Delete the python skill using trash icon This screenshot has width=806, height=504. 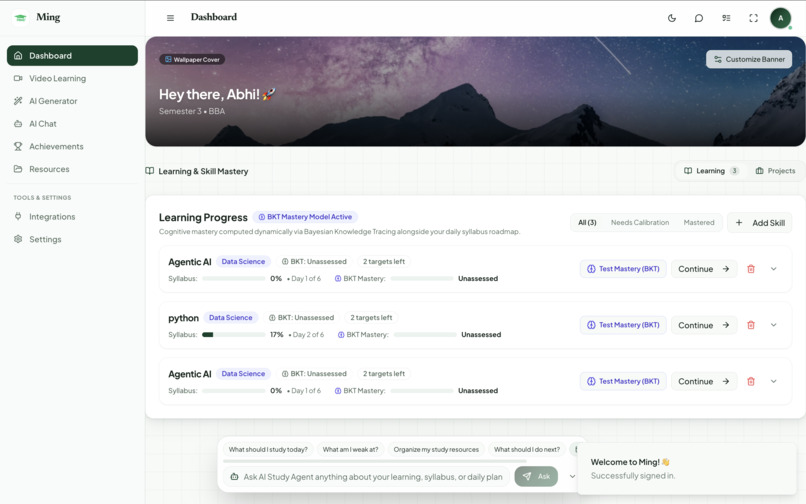tap(750, 325)
